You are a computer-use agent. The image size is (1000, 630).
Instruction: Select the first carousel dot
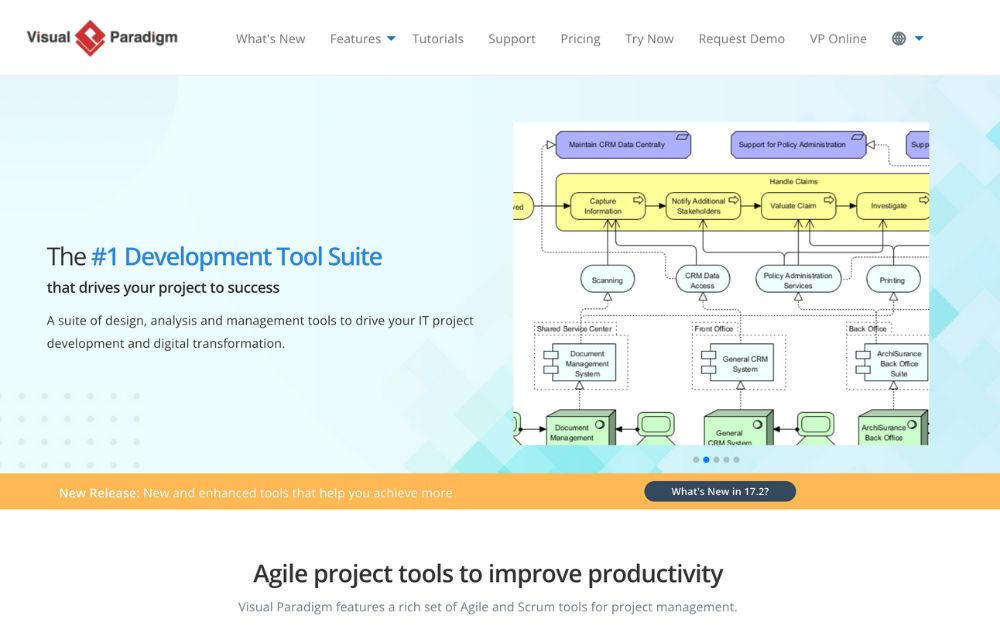(x=696, y=460)
